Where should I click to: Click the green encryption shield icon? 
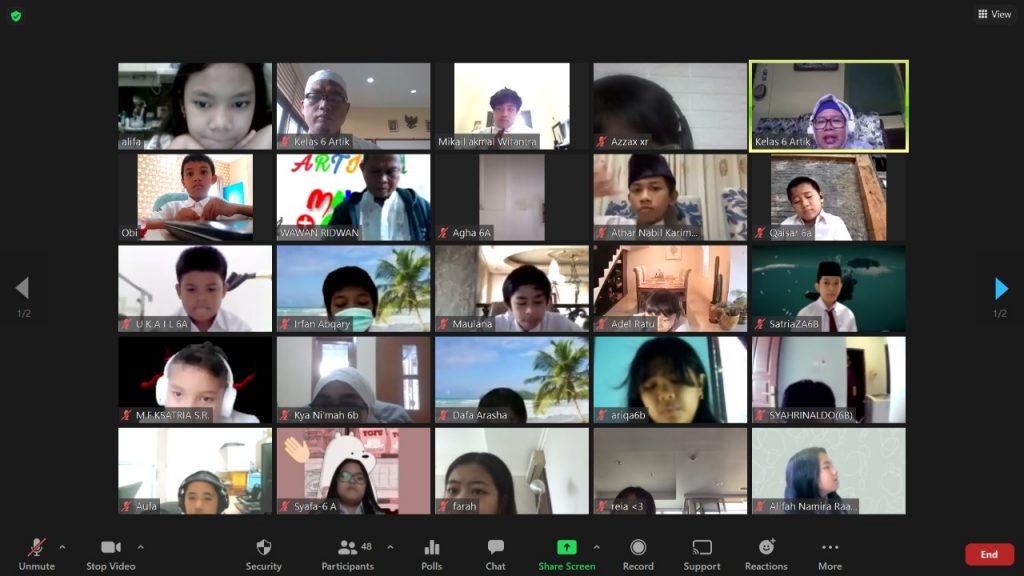pyautogui.click(x=16, y=16)
